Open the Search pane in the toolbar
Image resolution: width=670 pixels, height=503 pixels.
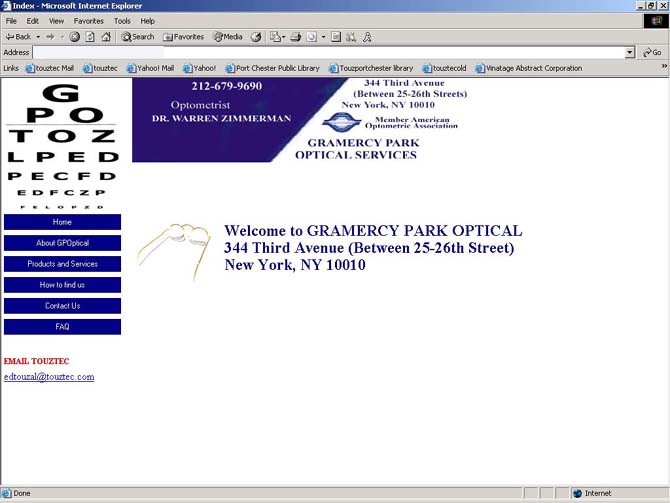coord(138,37)
